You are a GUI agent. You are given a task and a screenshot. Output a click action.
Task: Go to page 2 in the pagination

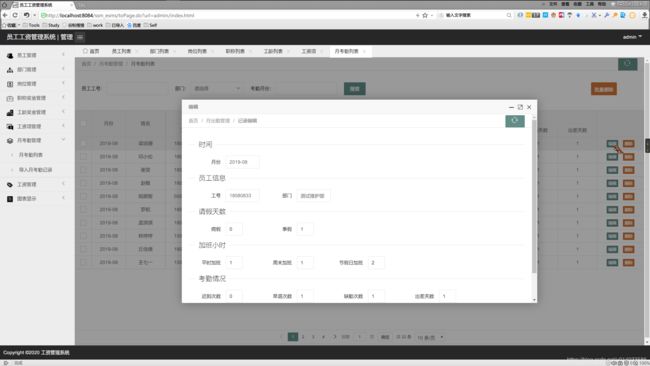click(x=303, y=337)
